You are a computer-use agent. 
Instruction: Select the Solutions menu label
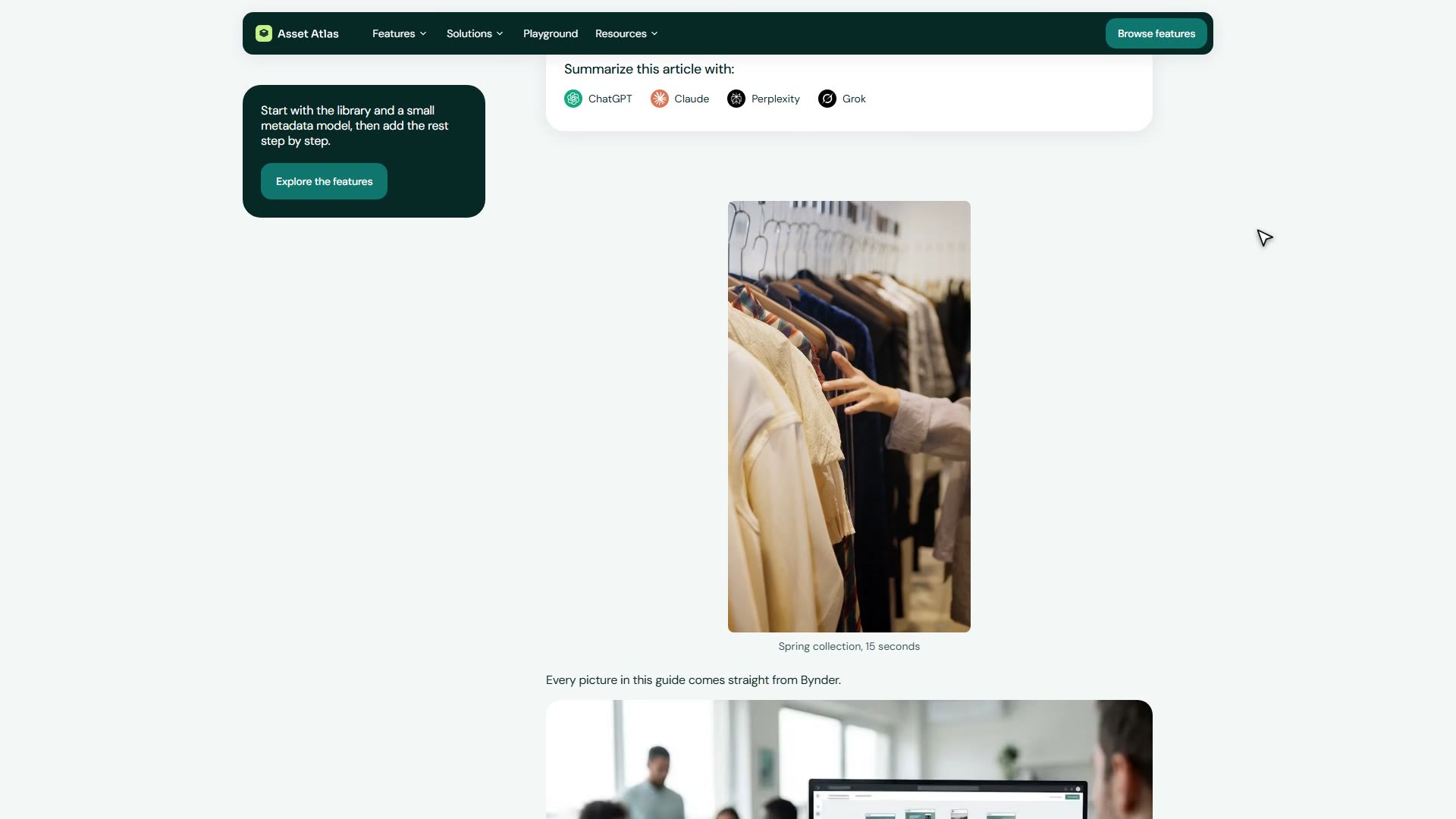click(x=469, y=33)
